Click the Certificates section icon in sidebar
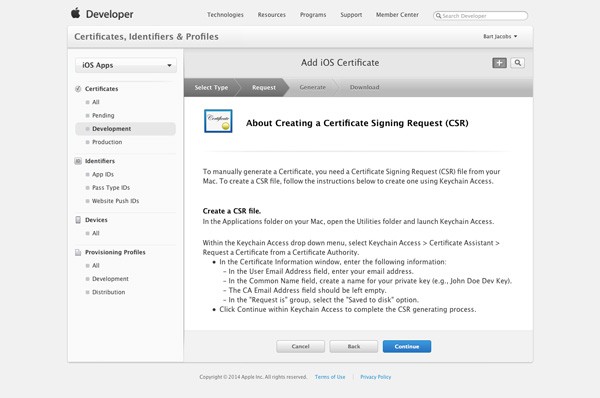The image size is (600, 398). point(78,89)
